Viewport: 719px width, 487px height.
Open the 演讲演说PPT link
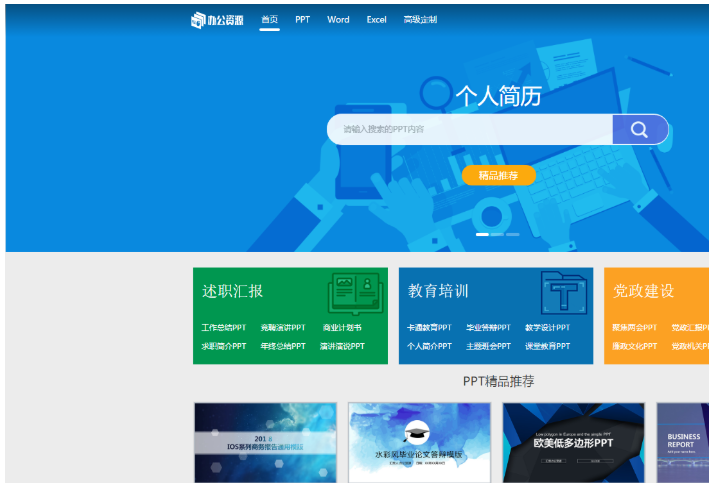(x=342, y=346)
